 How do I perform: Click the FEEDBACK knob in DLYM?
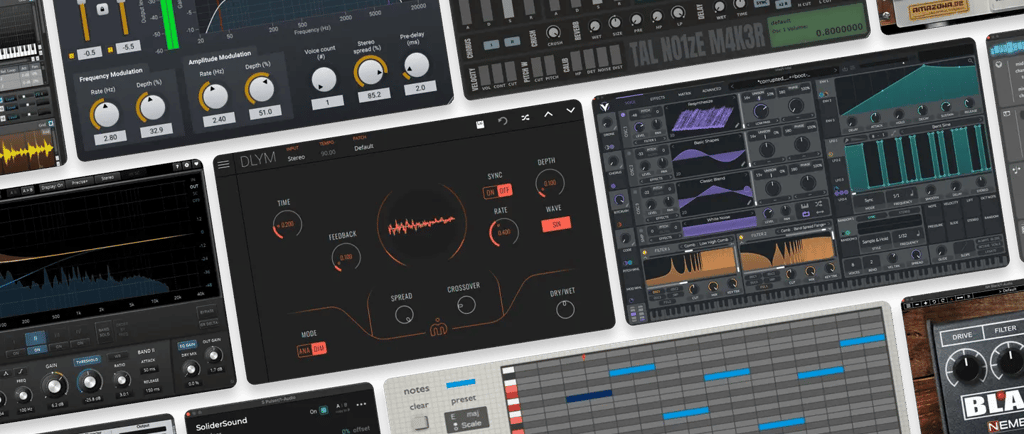(346, 256)
